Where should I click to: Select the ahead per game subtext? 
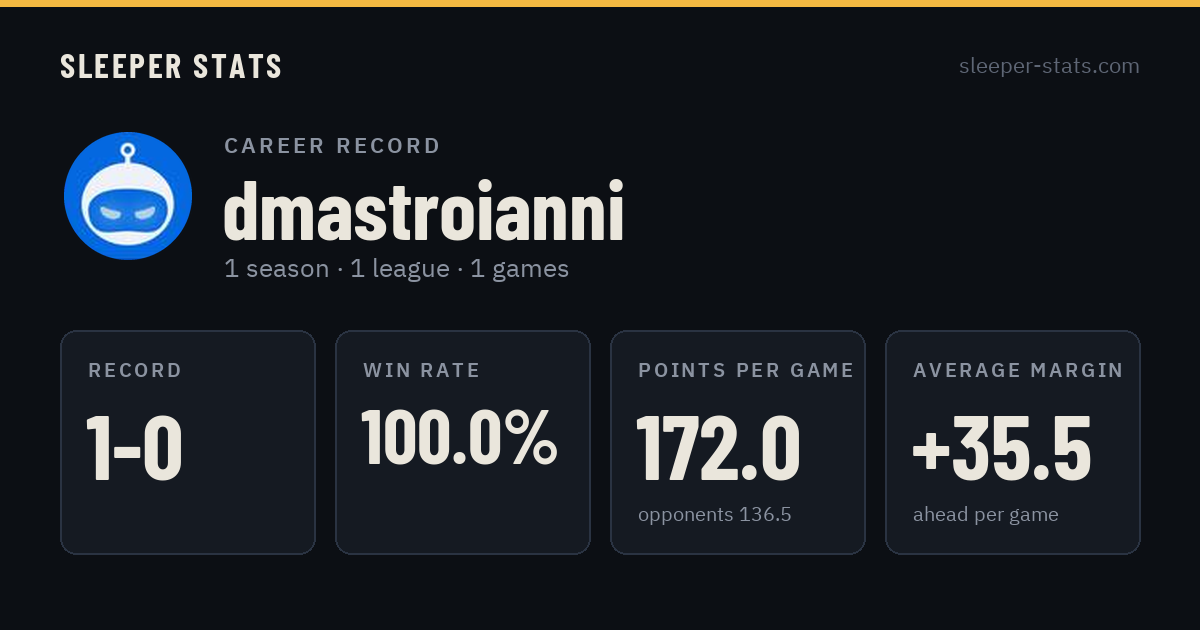(x=985, y=515)
